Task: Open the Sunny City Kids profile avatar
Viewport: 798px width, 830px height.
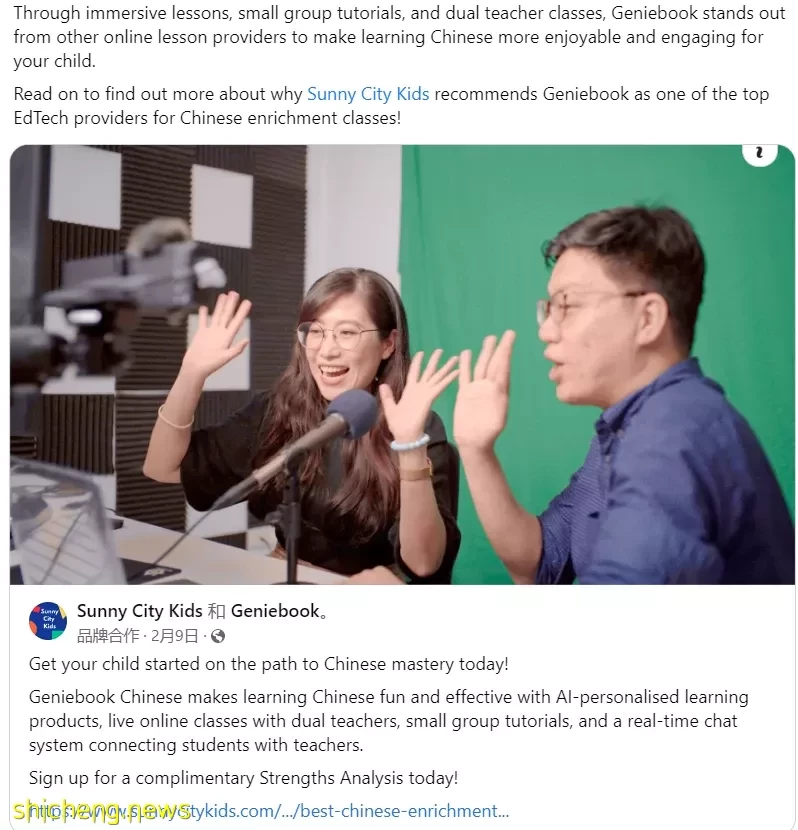Action: tap(48, 621)
